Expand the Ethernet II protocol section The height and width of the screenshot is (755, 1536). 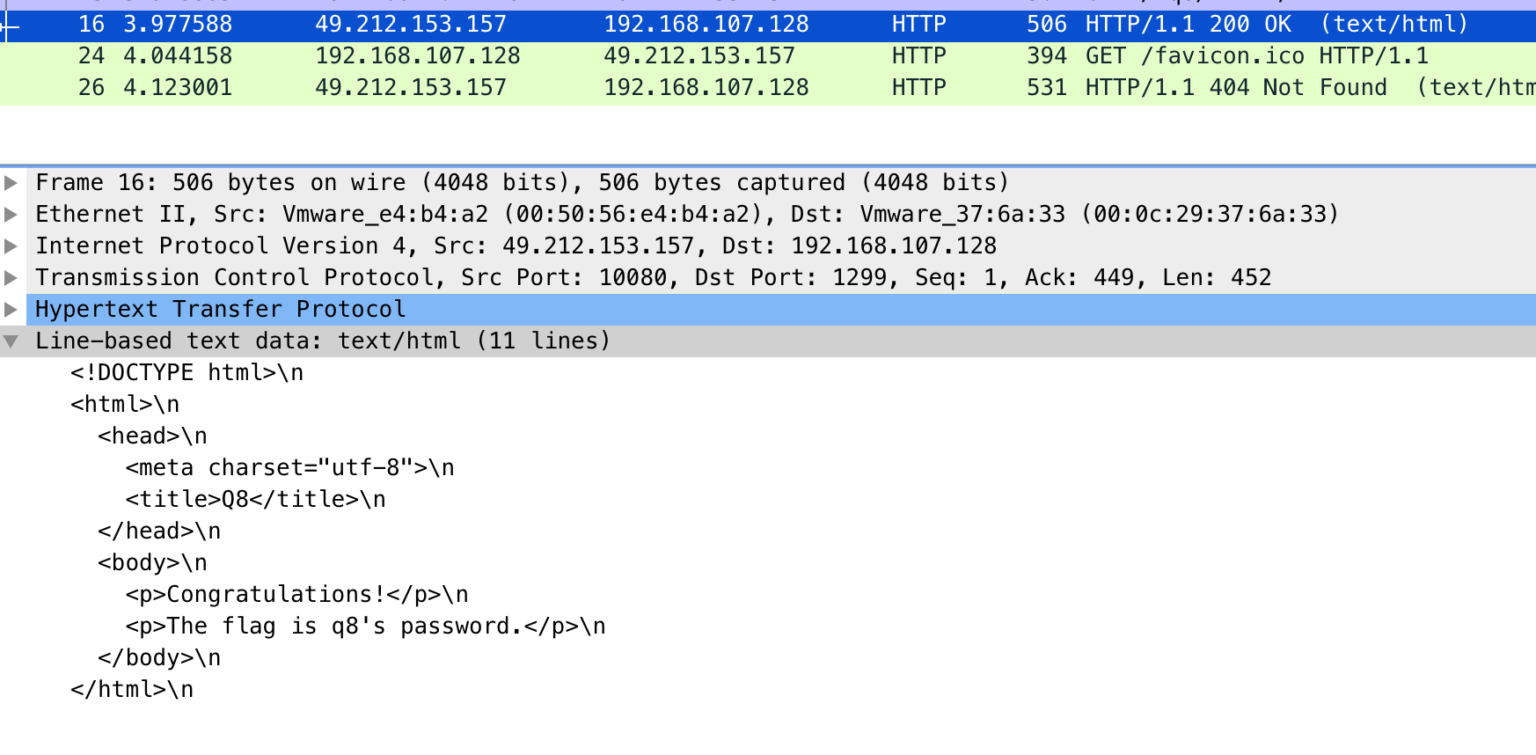tap(12, 213)
